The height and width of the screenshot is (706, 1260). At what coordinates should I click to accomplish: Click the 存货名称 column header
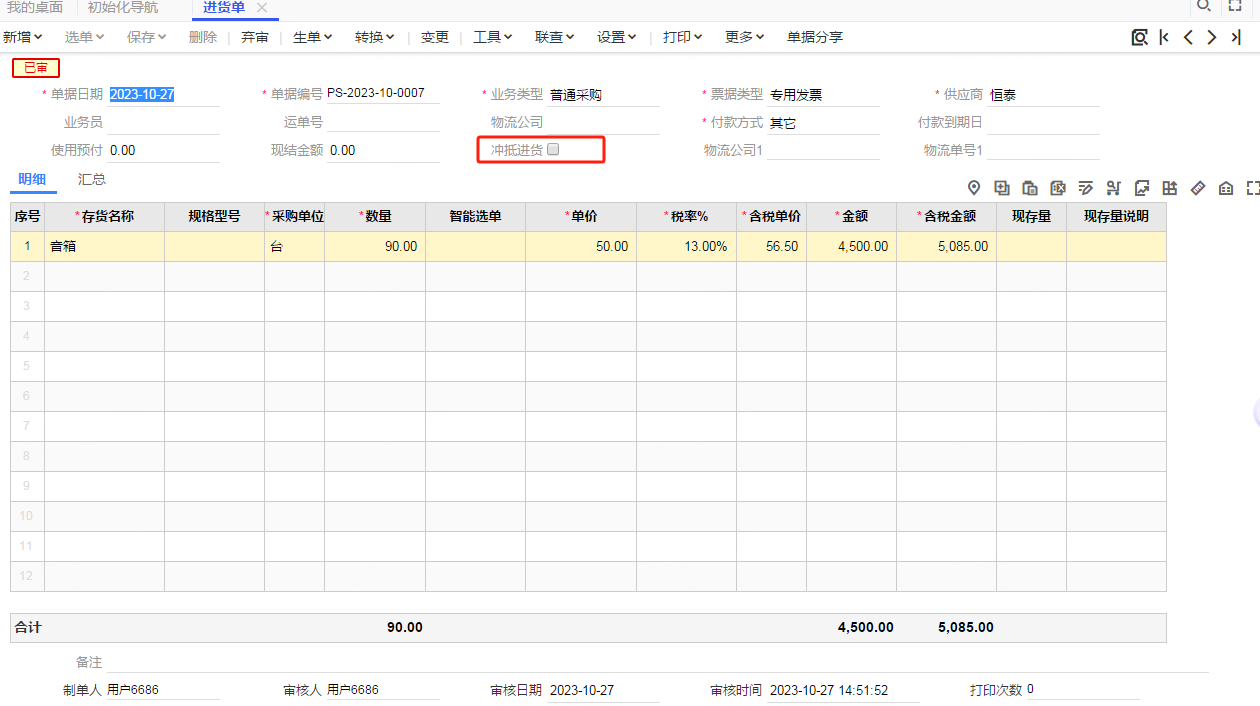[105, 217]
